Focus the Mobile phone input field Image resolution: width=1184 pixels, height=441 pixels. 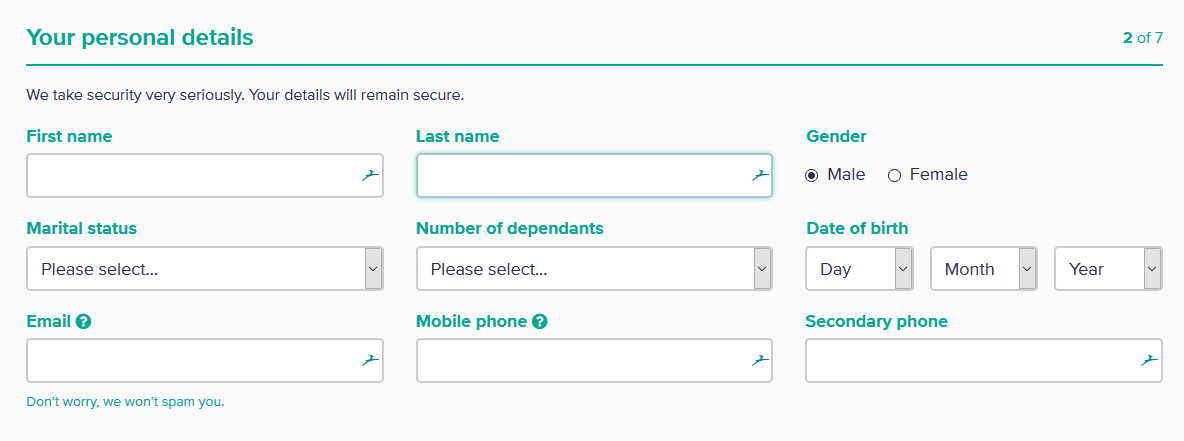coord(580,361)
